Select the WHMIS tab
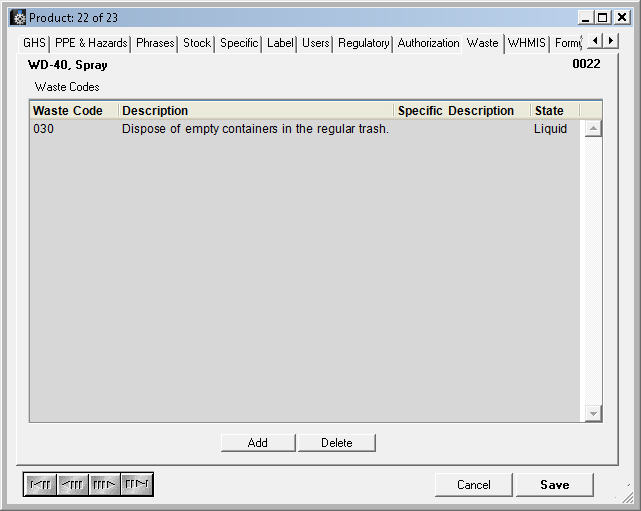The image size is (641, 511). [x=526, y=43]
